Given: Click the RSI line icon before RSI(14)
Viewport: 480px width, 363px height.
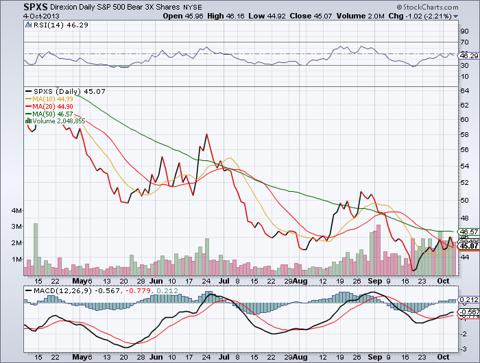Looking at the screenshot, I should pyautogui.click(x=28, y=25).
